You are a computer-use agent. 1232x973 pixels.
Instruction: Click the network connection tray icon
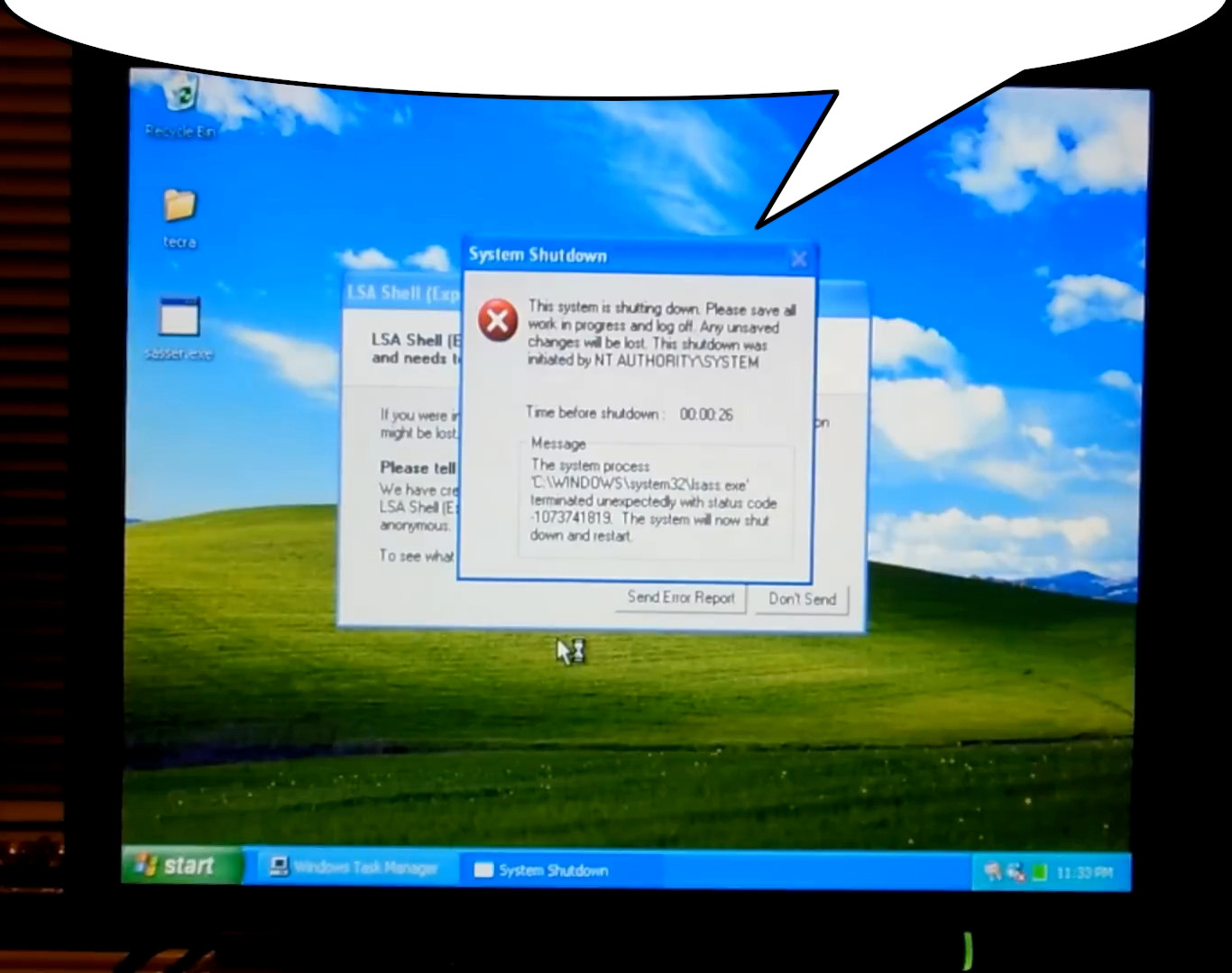[x=1016, y=872]
